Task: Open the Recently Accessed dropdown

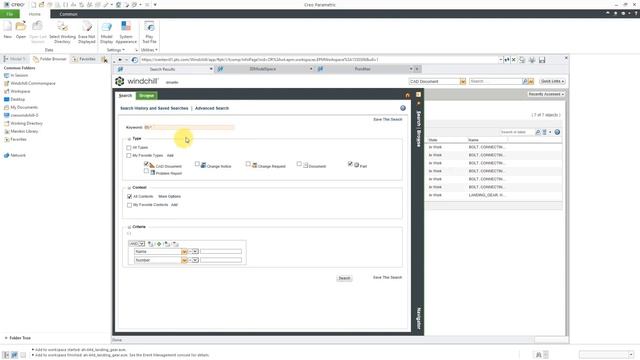Action: coord(546,94)
